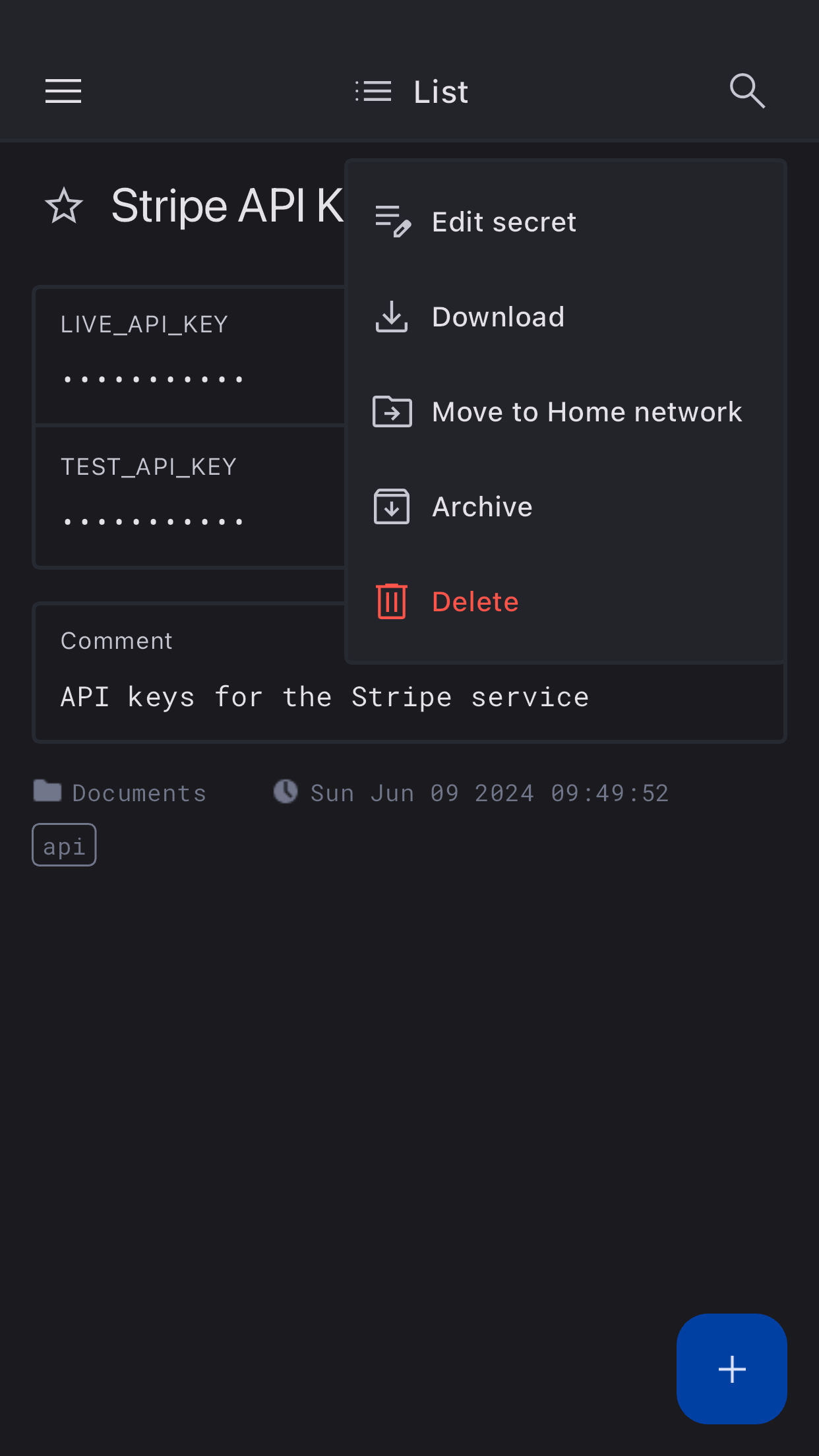Click the List title in the header
Image resolution: width=819 pixels, height=1456 pixels.
[440, 92]
